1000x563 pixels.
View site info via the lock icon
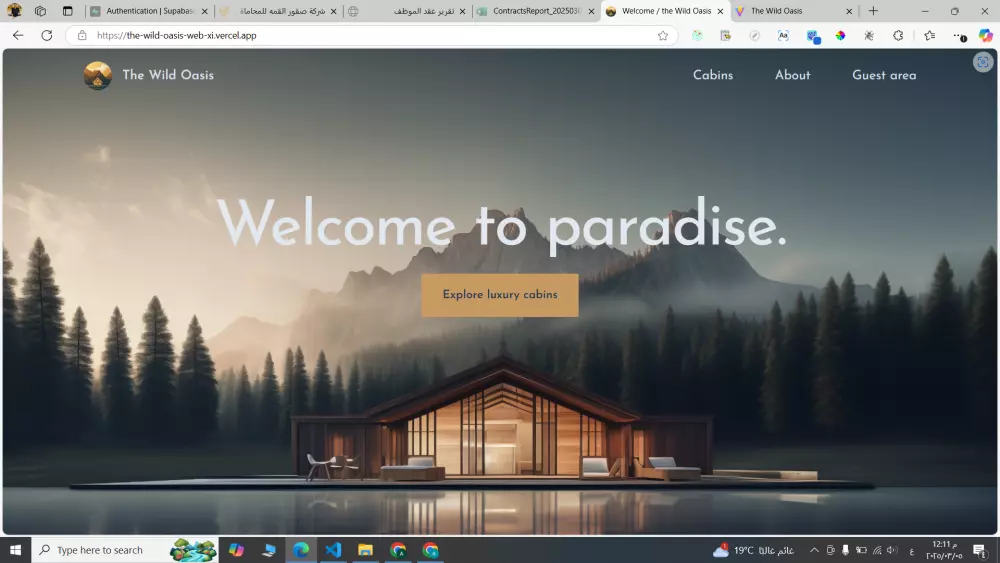[82, 36]
